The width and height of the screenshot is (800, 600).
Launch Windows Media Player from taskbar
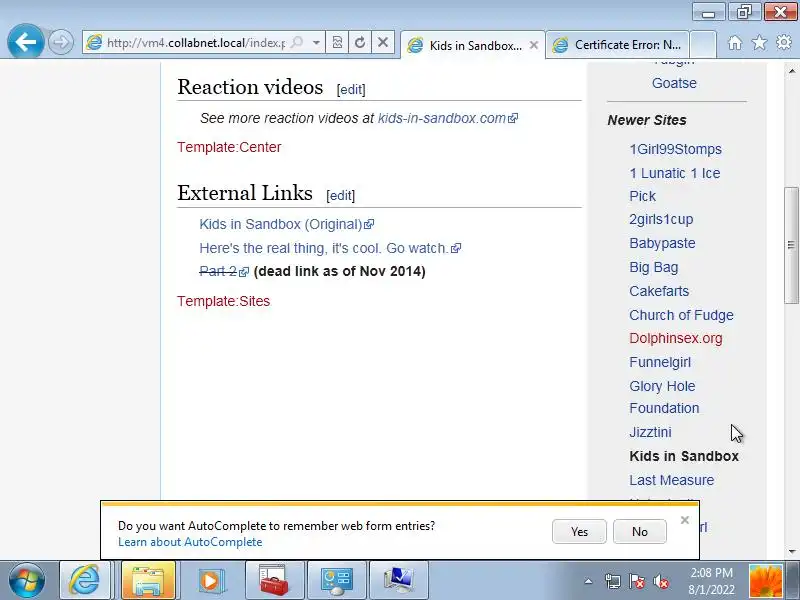click(211, 580)
